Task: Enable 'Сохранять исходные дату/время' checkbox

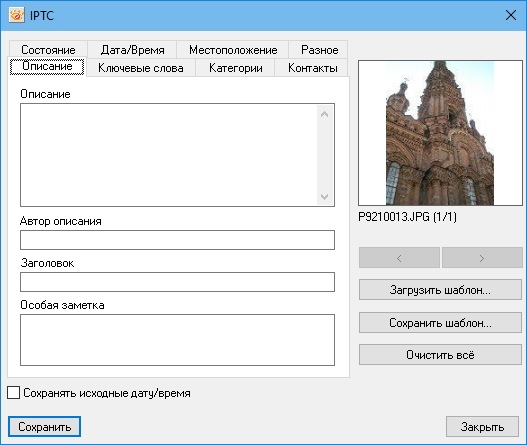Action: (13, 393)
